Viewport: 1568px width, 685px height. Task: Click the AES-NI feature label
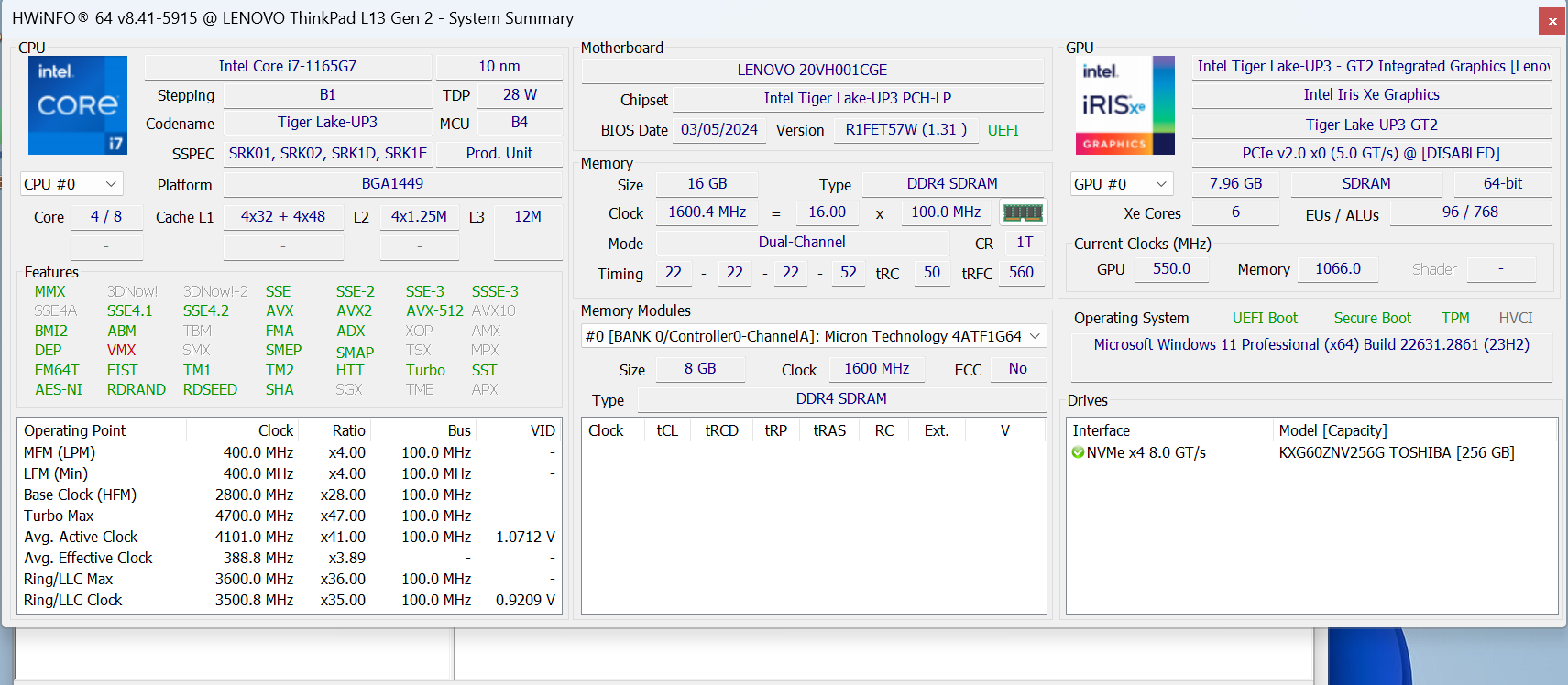coord(59,390)
